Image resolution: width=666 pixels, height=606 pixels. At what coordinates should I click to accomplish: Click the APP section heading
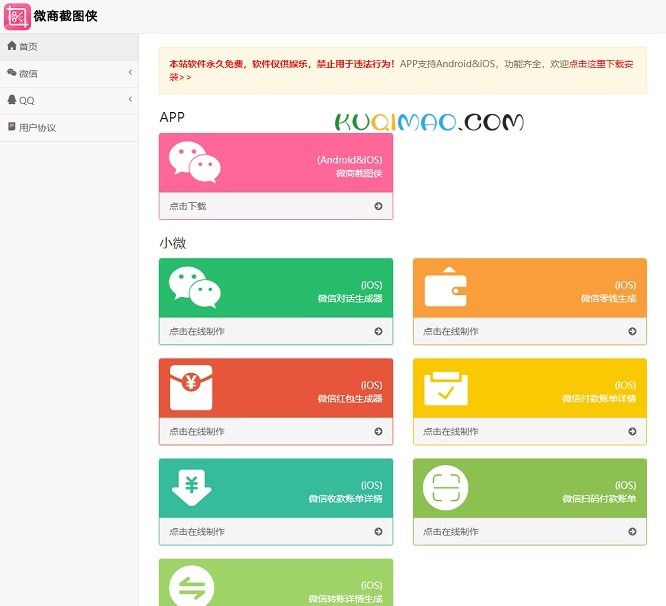click(172, 117)
